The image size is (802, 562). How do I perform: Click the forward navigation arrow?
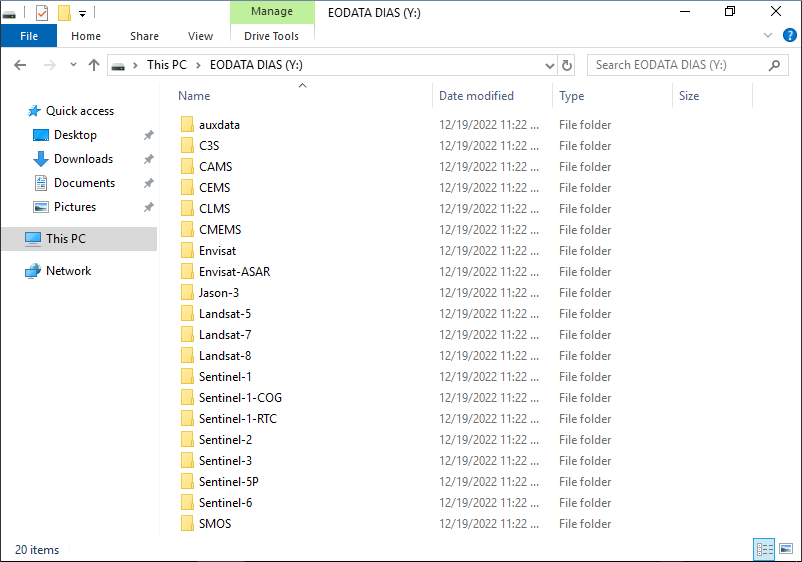pyautogui.click(x=50, y=65)
